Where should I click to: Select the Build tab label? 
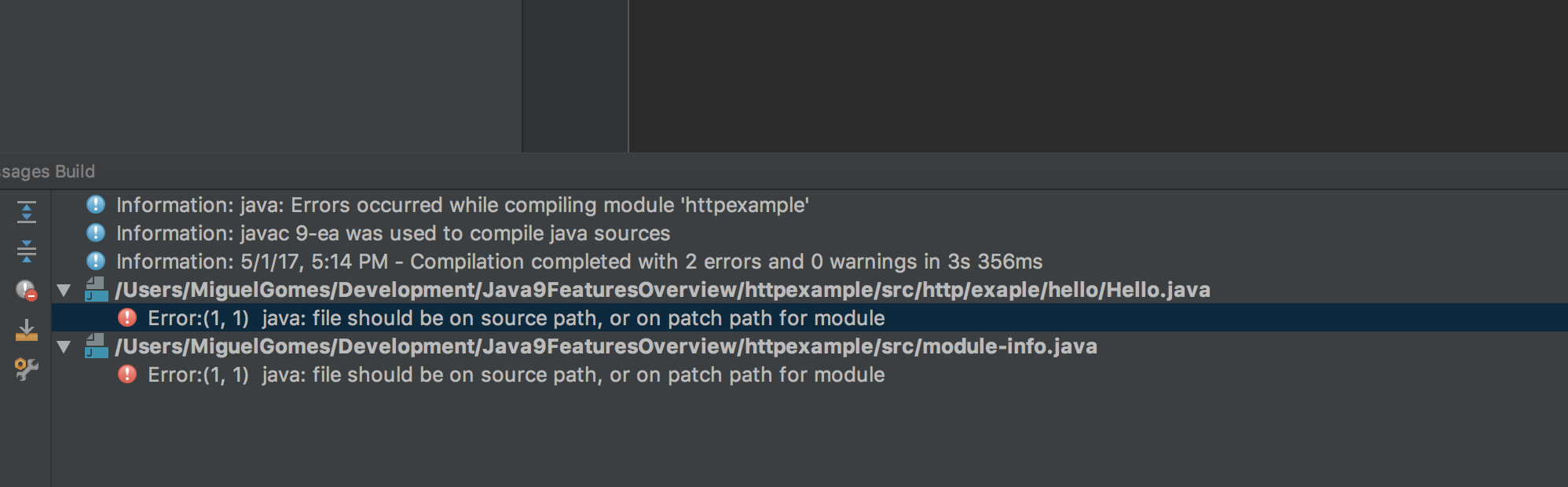point(75,171)
